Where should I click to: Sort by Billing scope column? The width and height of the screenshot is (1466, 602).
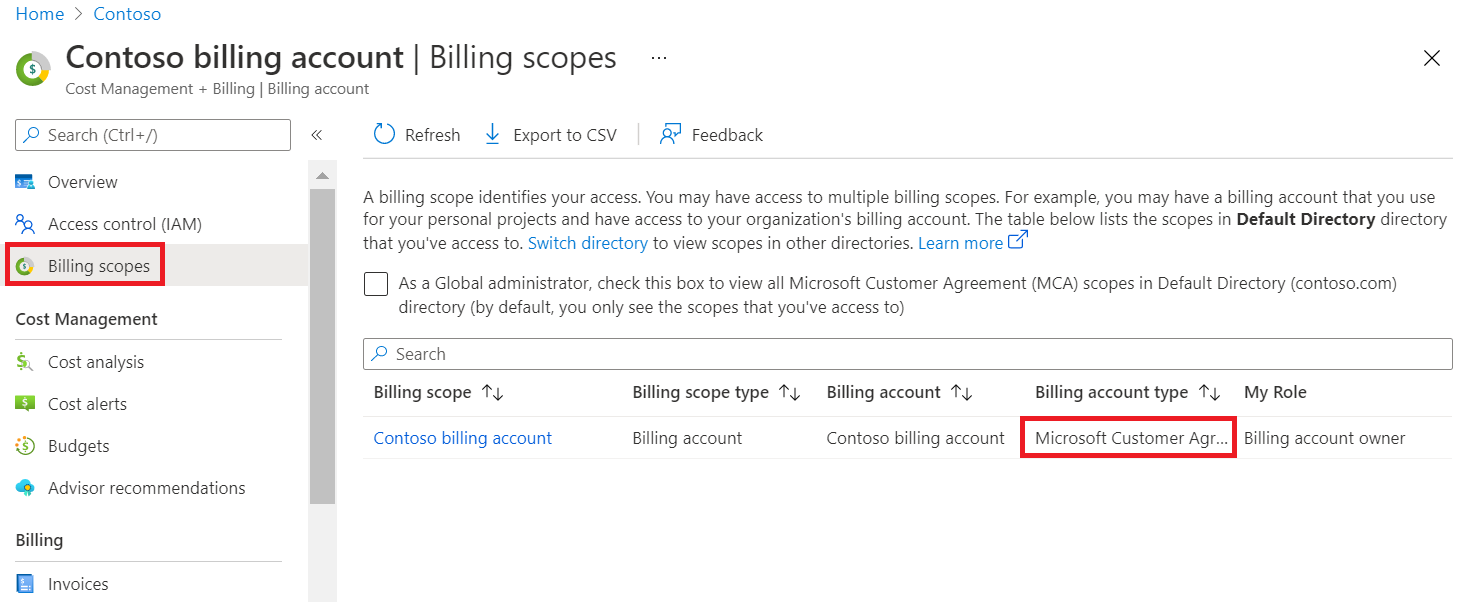[x=492, y=393]
